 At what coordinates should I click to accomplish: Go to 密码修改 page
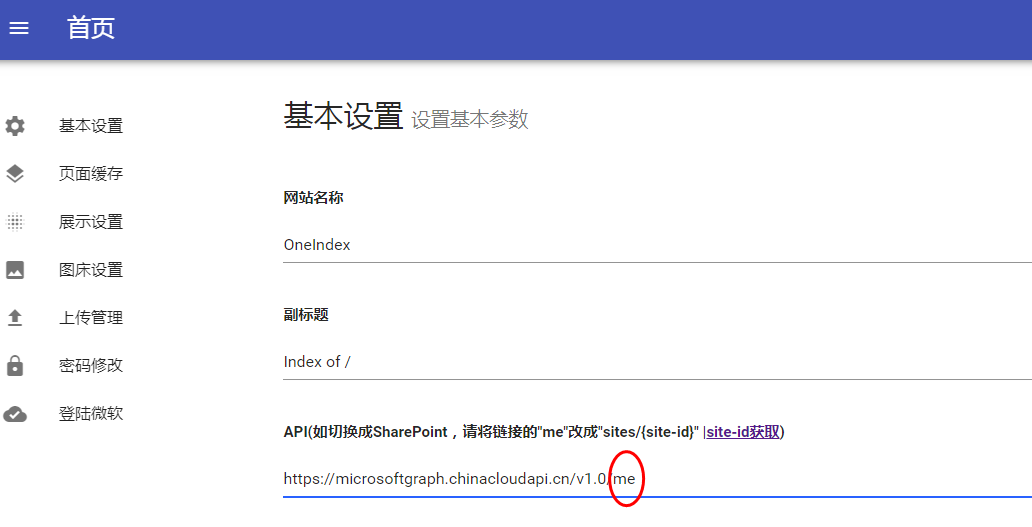(x=91, y=366)
